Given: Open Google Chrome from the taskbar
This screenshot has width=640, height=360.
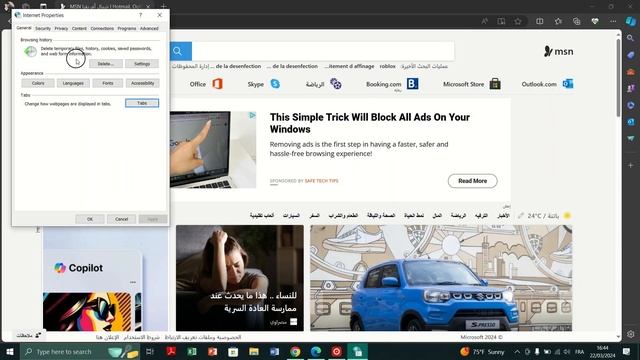Looking at the screenshot, I should point(295,351).
